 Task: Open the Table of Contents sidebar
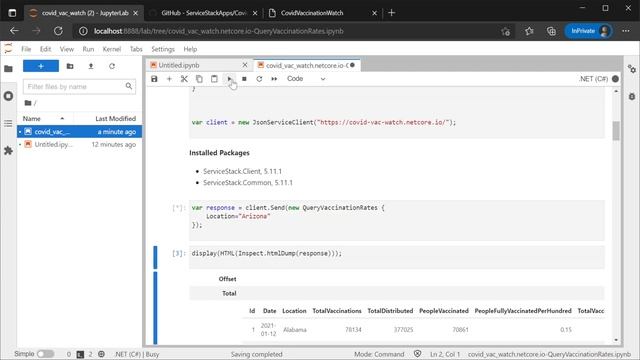click(x=8, y=123)
